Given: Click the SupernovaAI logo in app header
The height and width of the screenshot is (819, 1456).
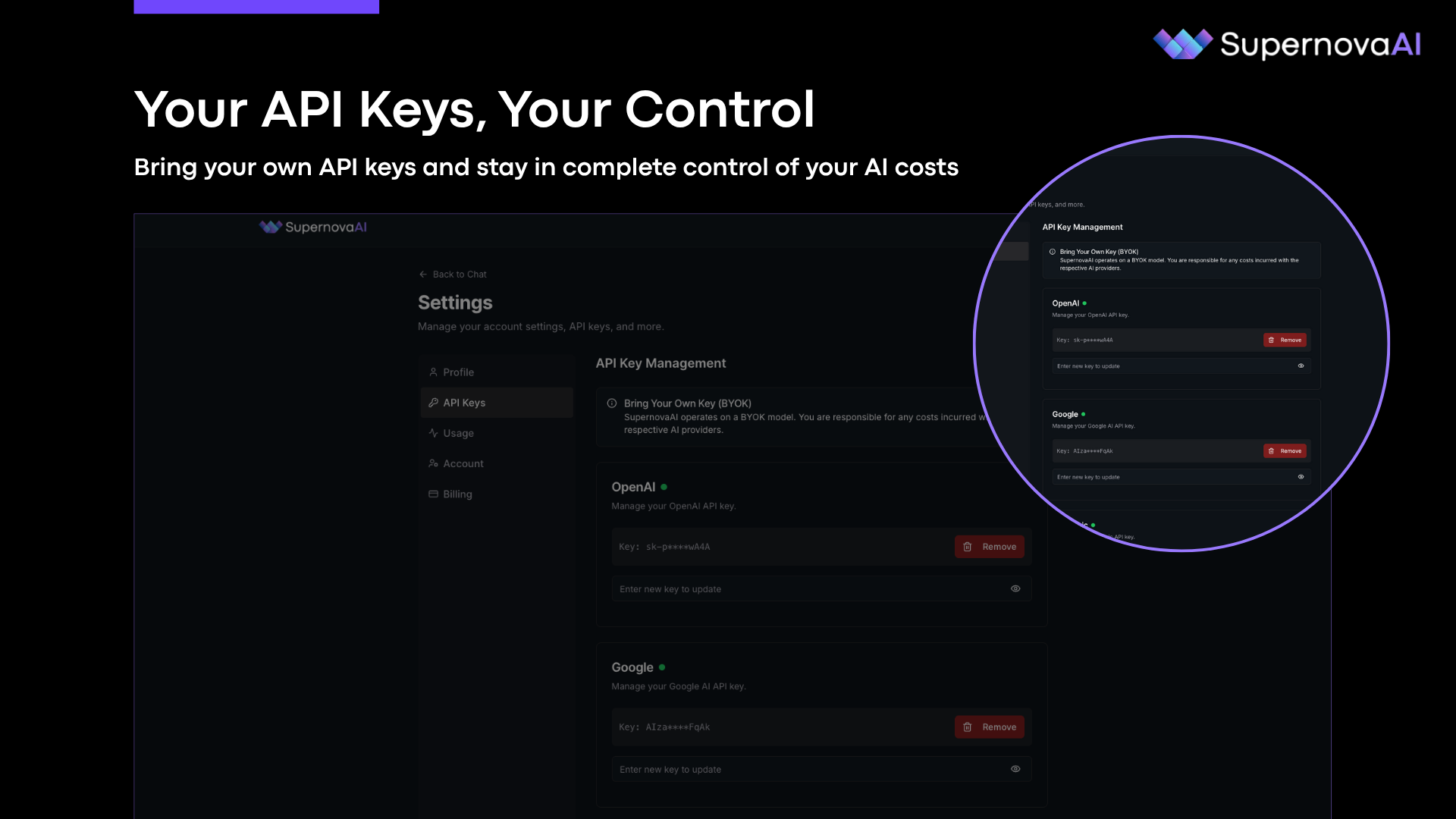Looking at the screenshot, I should pos(313,227).
